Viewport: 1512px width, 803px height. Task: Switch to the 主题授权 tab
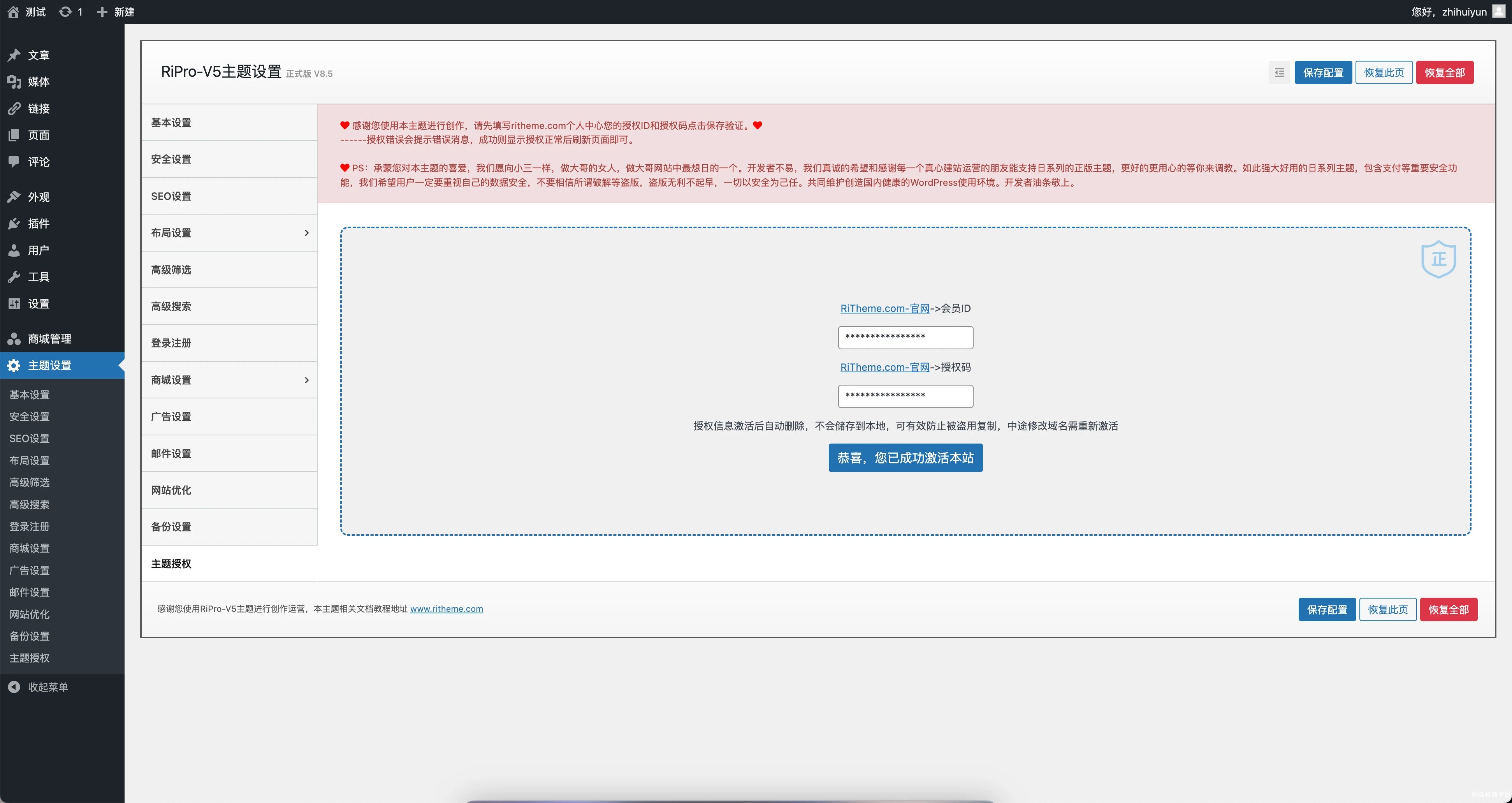coord(171,564)
